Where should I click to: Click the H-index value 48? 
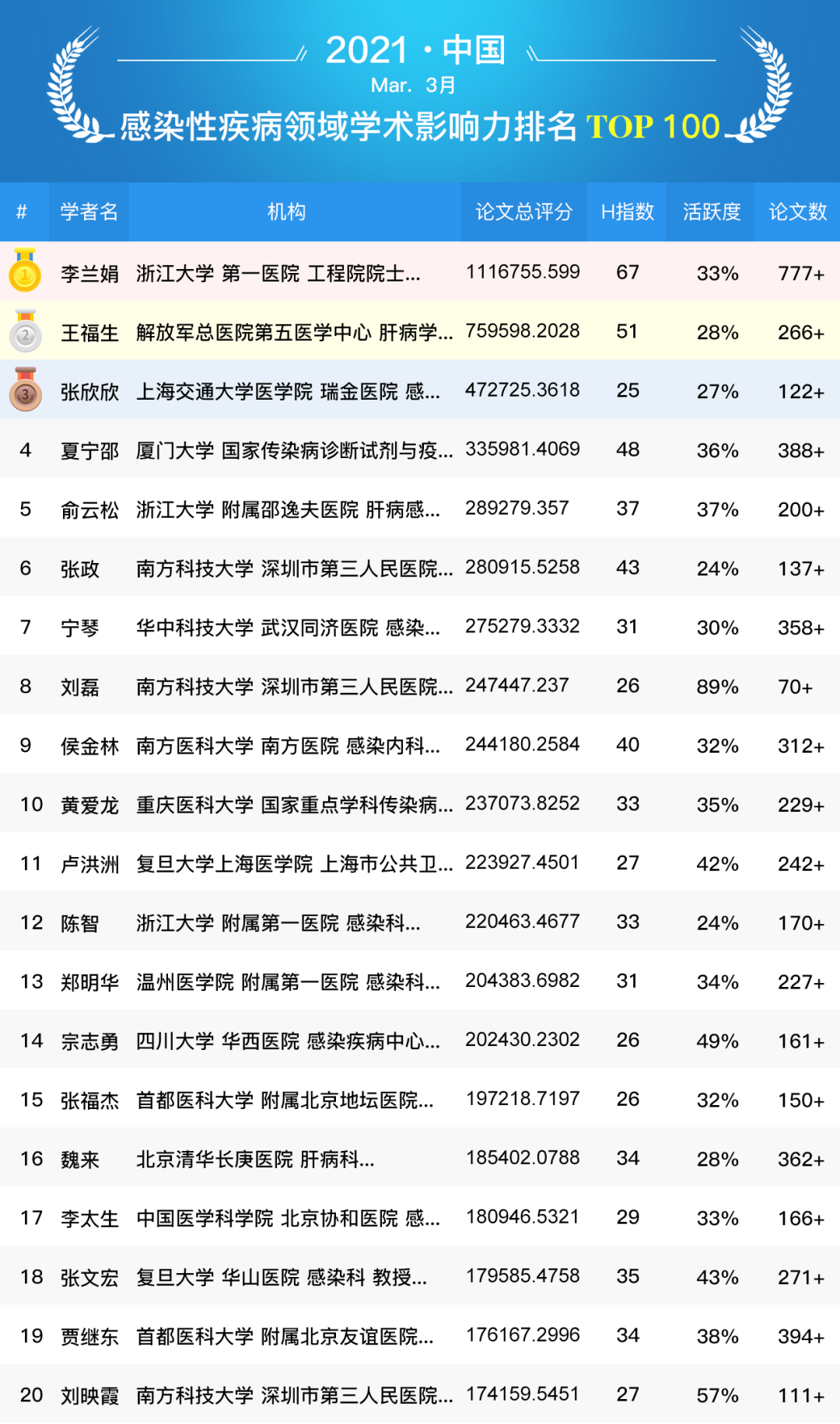coord(628,450)
